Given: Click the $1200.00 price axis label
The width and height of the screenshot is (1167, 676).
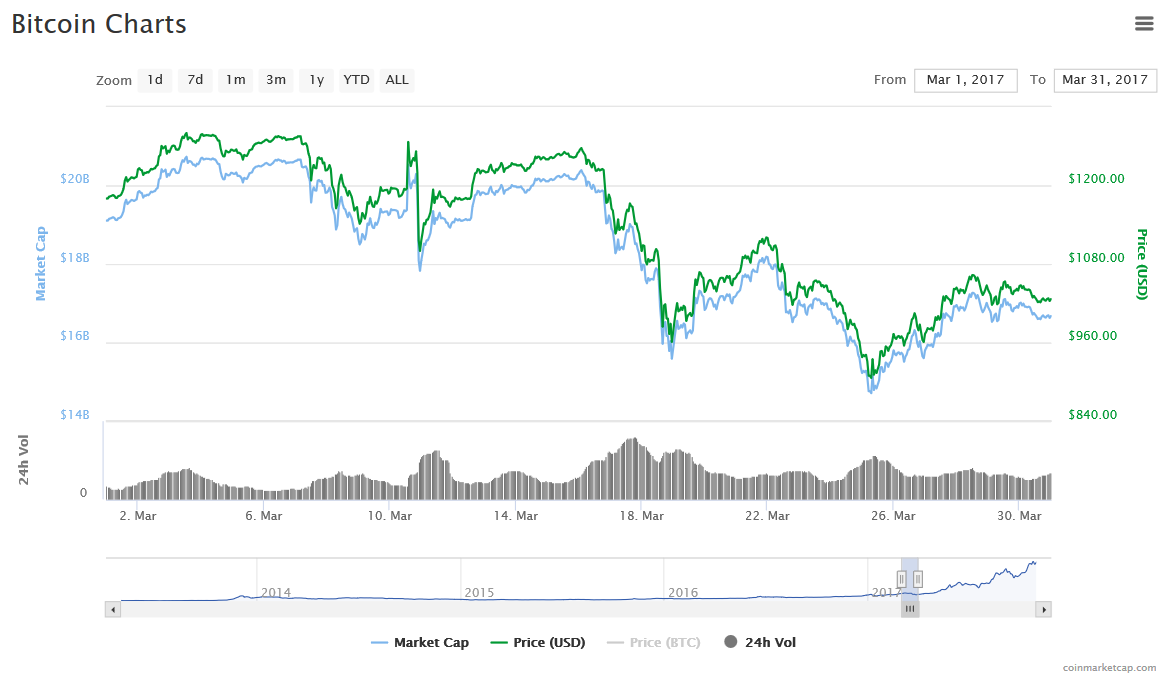Looking at the screenshot, I should click(1096, 179).
